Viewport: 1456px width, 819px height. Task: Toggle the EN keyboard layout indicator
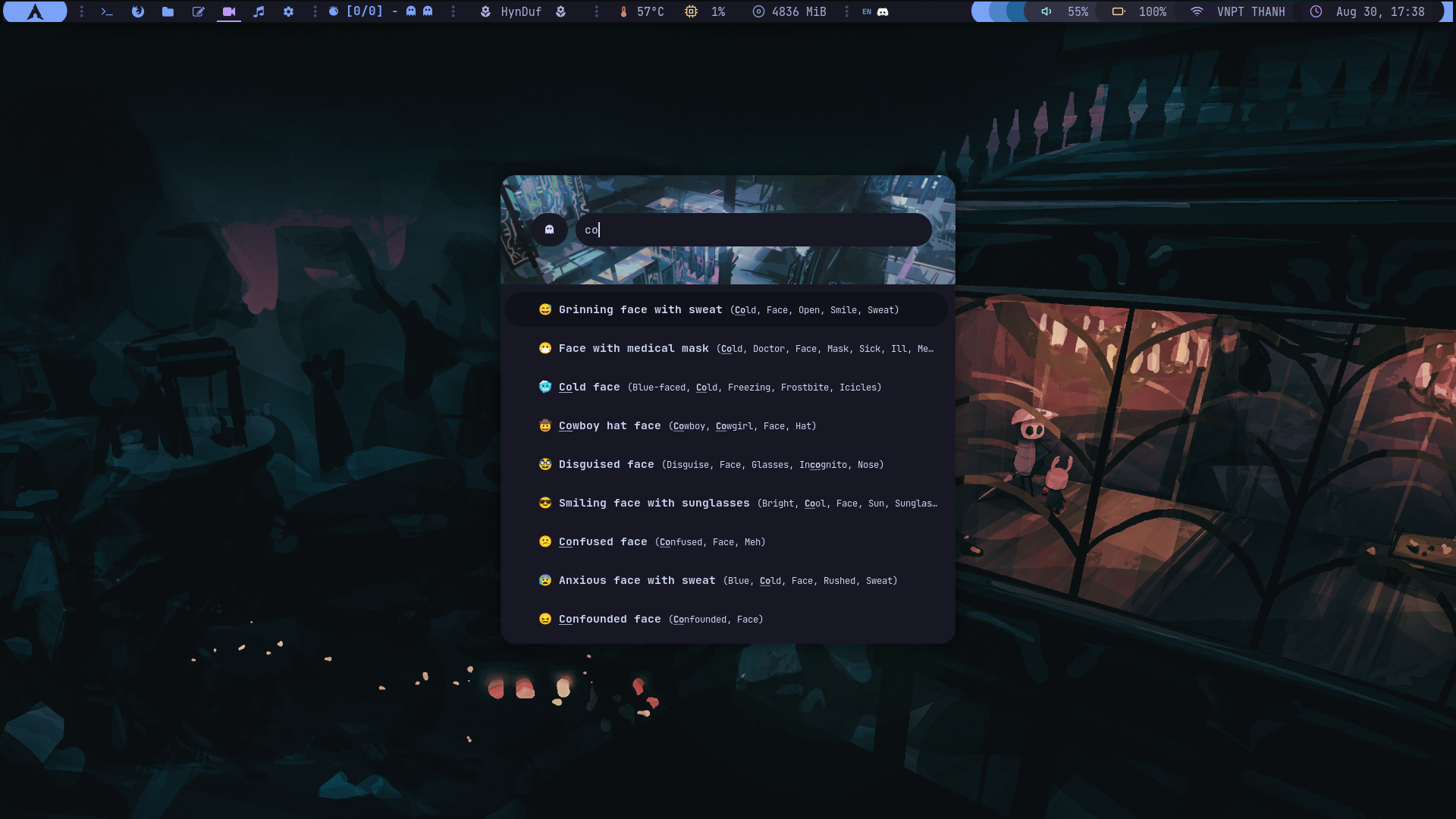point(867,11)
